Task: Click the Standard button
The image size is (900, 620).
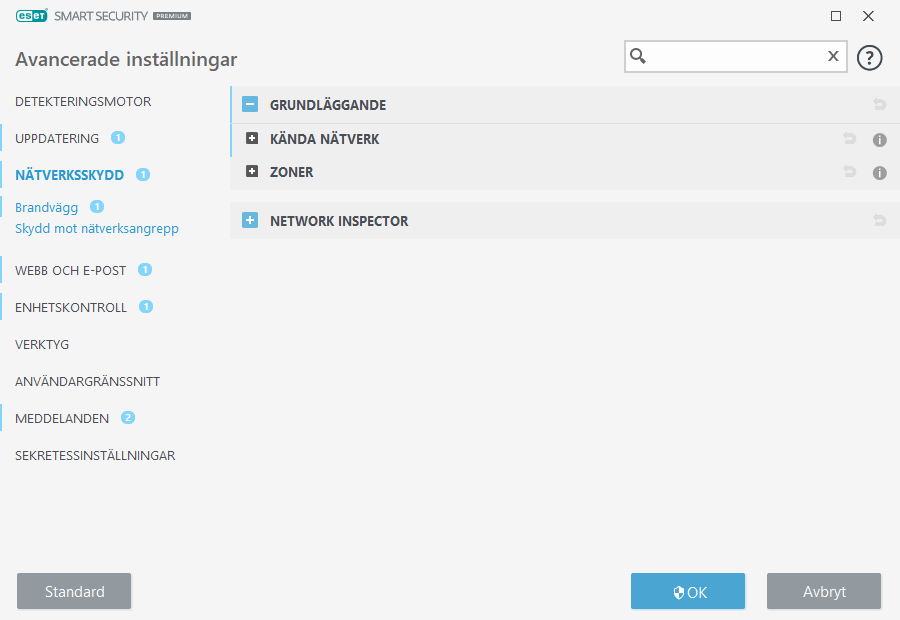Action: 74,591
